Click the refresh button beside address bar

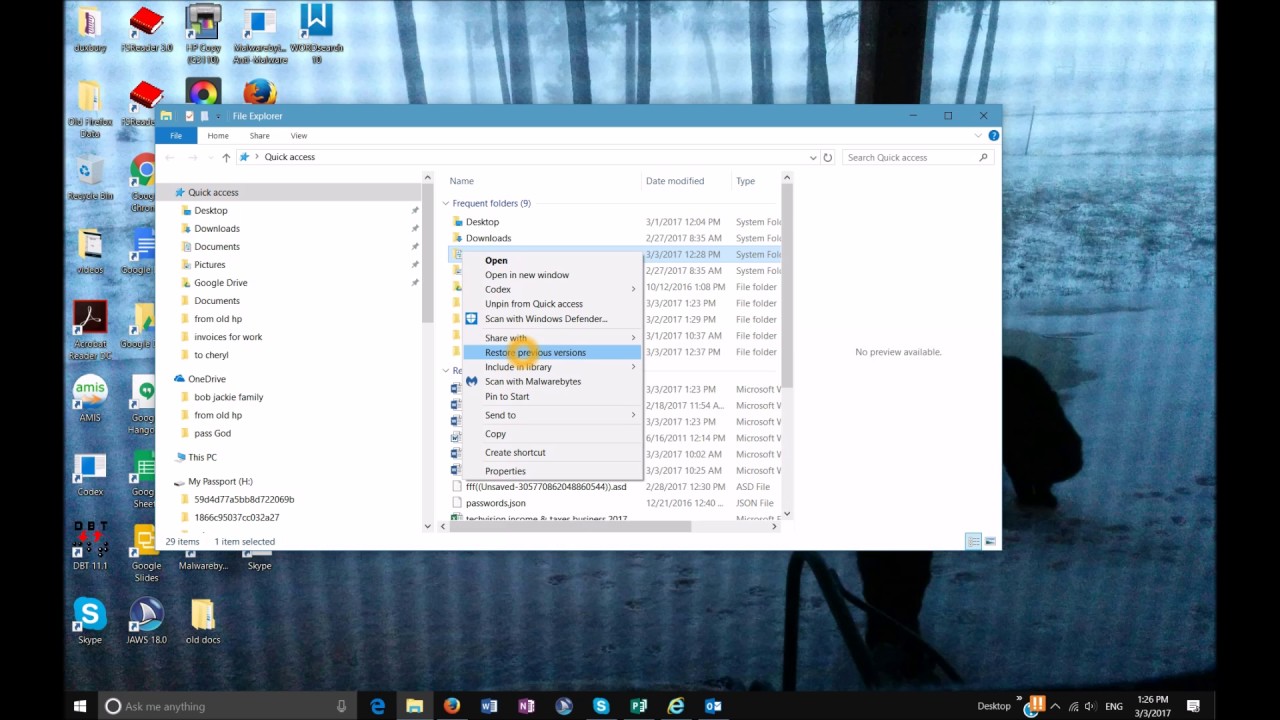827,157
